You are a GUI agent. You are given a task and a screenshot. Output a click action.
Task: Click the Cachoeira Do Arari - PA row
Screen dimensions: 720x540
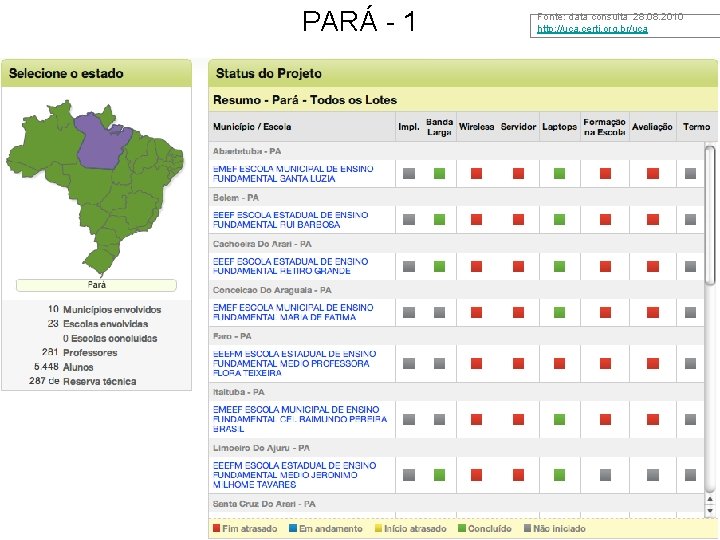[457, 244]
